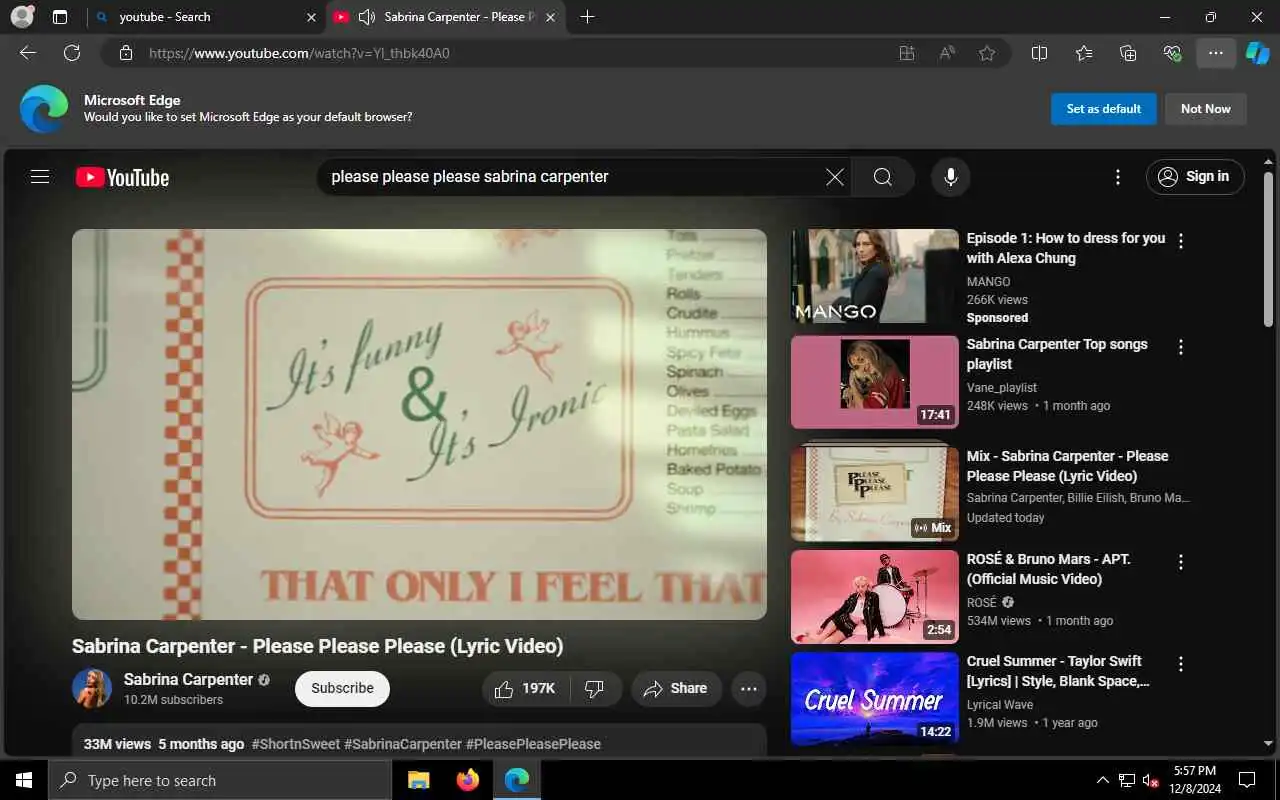Clear the YouTube search box text
1280x800 pixels.
point(834,177)
